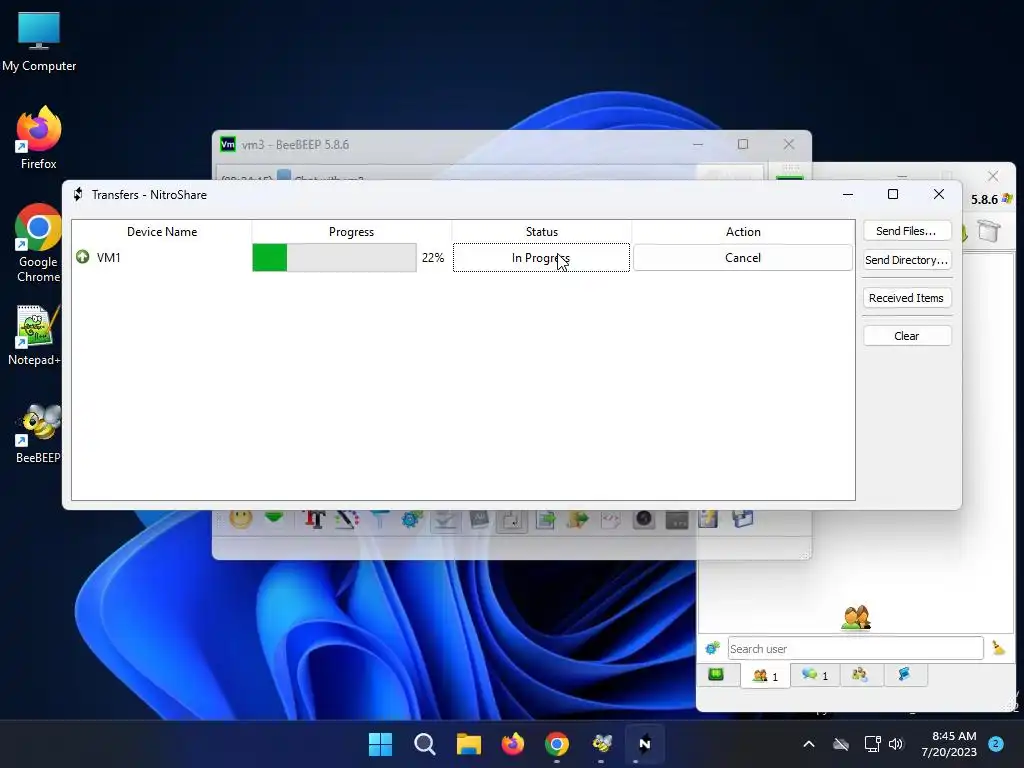Image resolution: width=1024 pixels, height=768 pixels.
Task: Click the send folder arrow icon in BeeBEEP
Action: pyautogui.click(x=578, y=519)
